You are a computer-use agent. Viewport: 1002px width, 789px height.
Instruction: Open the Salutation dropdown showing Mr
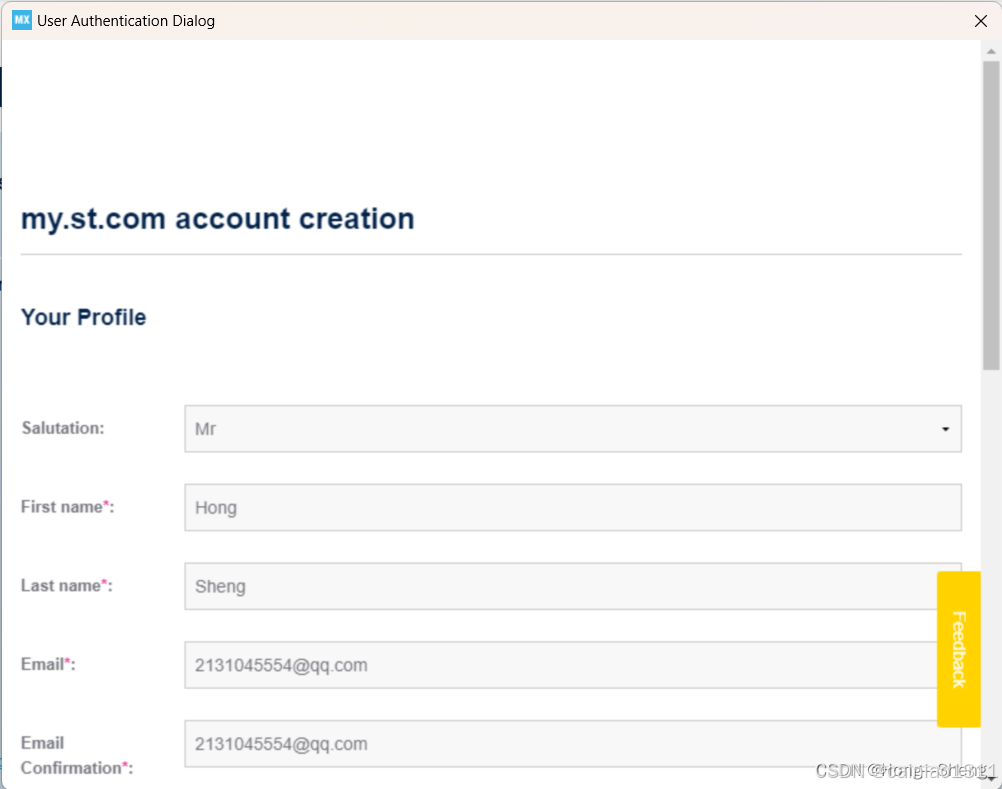click(x=573, y=429)
